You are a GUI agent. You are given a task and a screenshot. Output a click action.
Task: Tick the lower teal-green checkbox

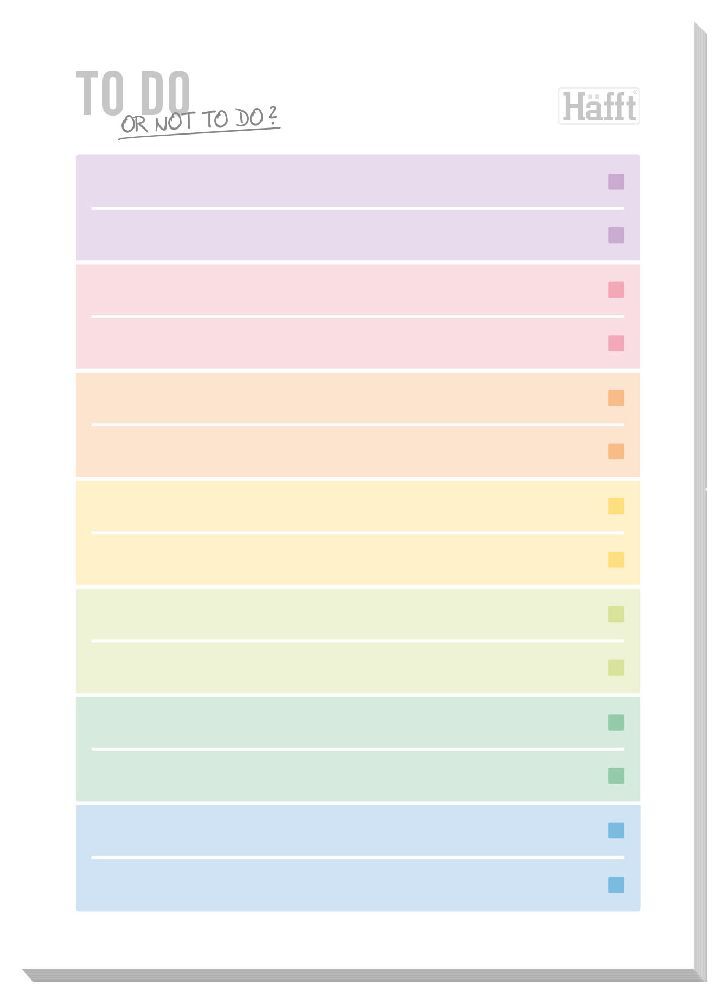[x=615, y=776]
